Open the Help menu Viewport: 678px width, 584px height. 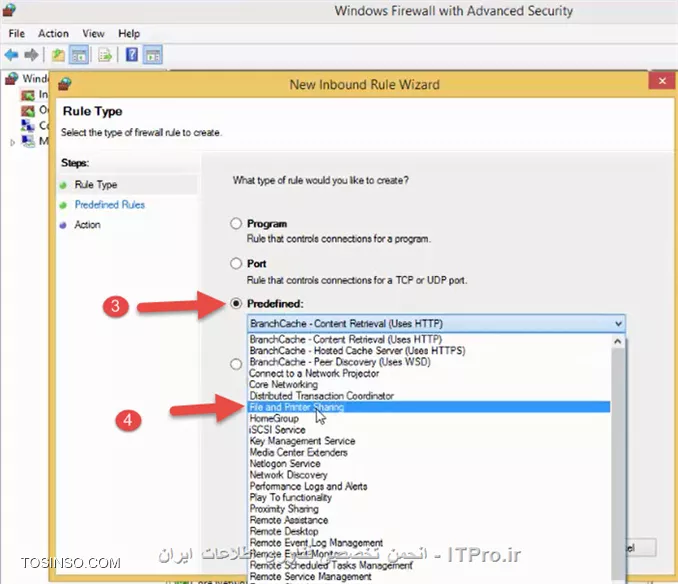tap(129, 33)
